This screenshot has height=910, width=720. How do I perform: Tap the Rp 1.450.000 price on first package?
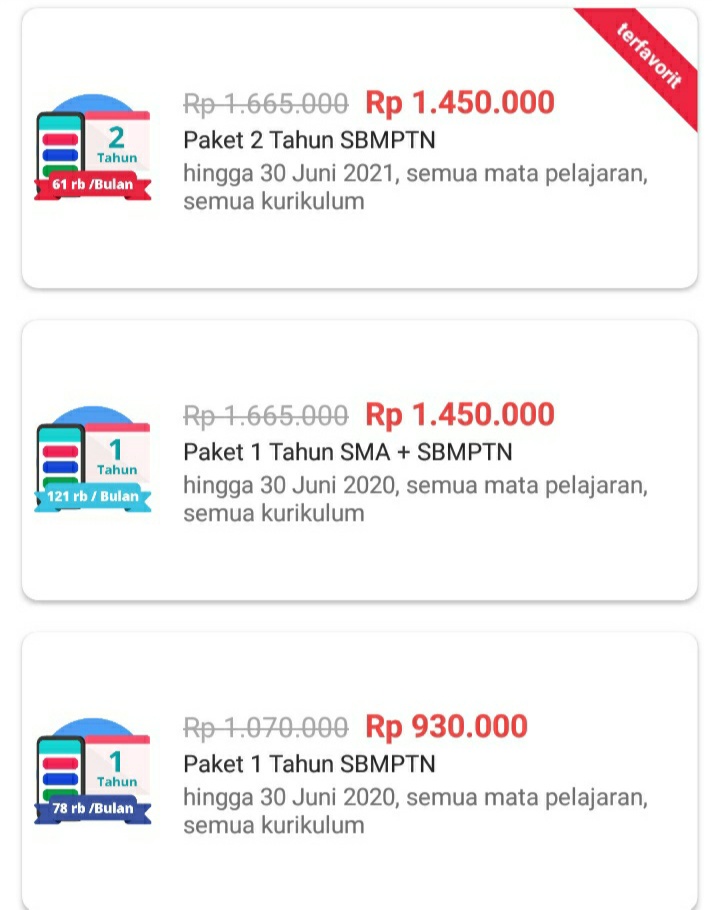click(459, 102)
